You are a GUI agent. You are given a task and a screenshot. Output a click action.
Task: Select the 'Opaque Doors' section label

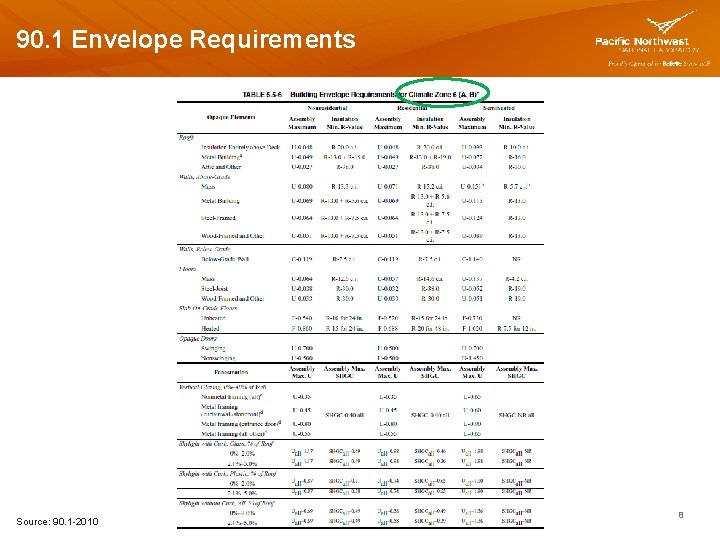[198, 339]
